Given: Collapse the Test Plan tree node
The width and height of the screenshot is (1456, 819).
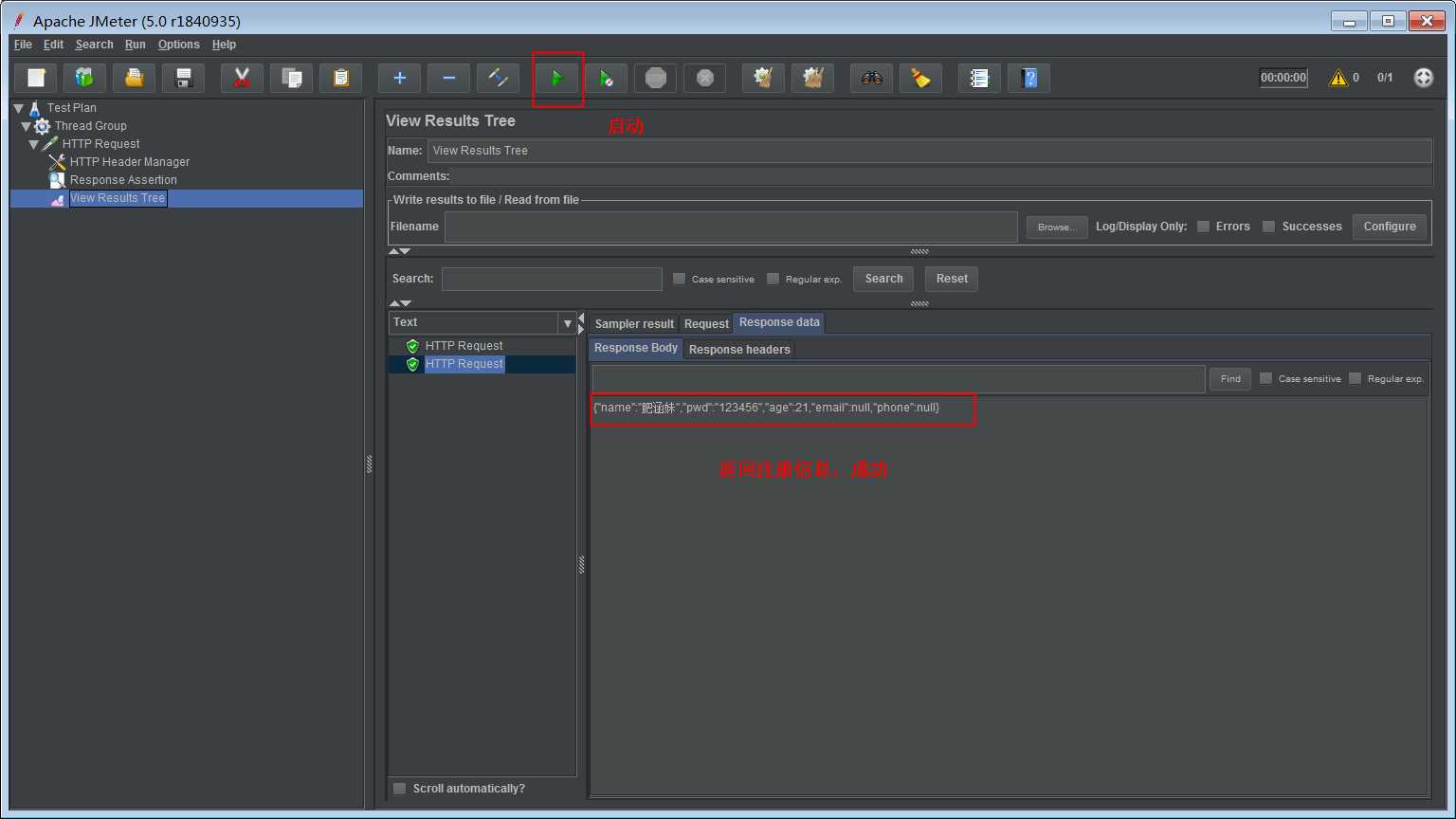Looking at the screenshot, I should [x=18, y=108].
